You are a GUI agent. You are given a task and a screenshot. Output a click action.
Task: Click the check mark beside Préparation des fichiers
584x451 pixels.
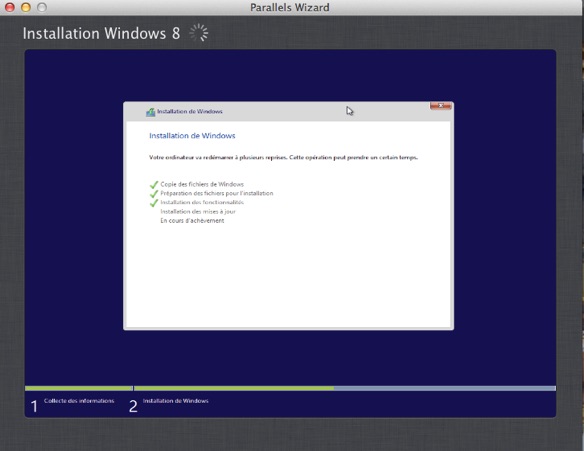[154, 194]
